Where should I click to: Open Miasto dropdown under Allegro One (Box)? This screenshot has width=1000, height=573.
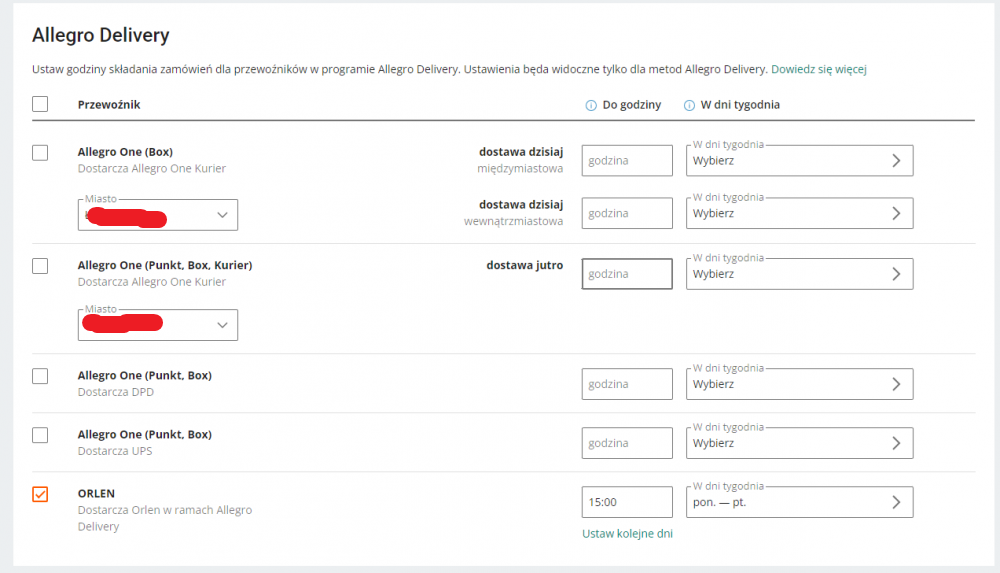click(x=158, y=214)
